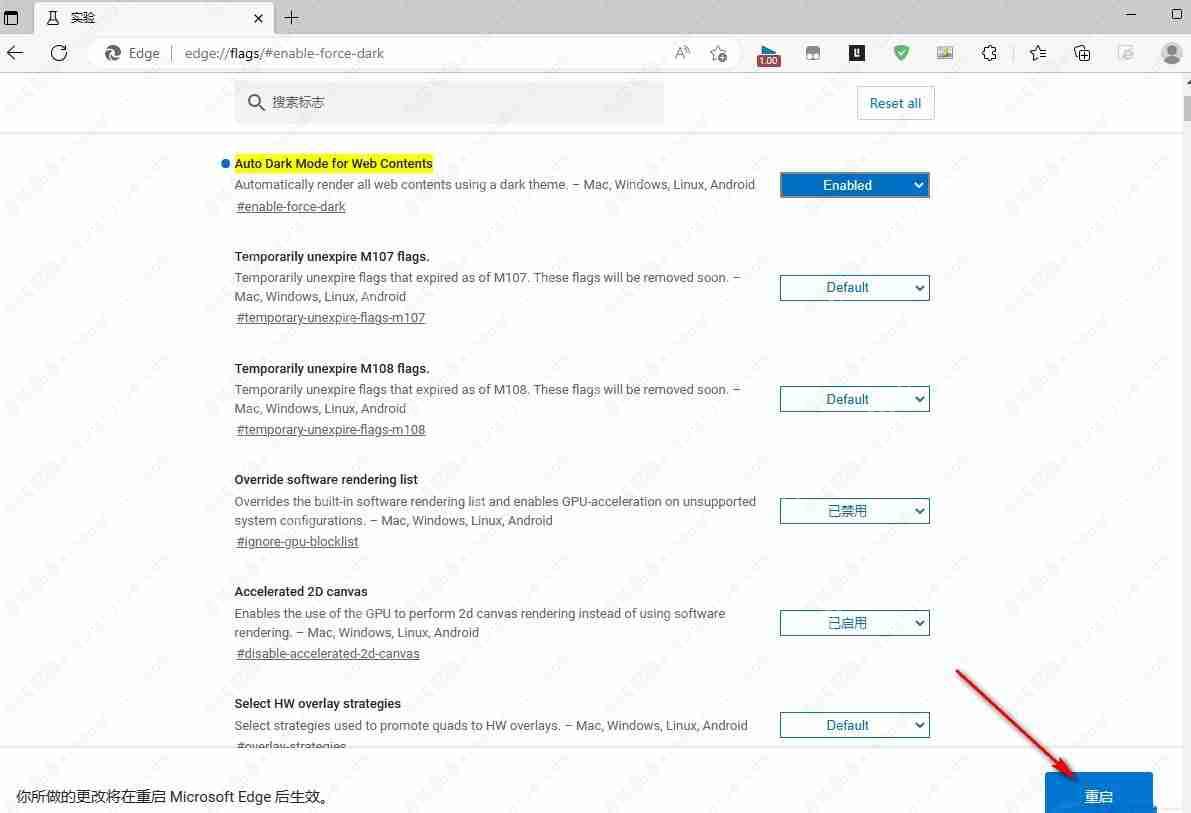Screen dimensions: 1191x813
Task: Open dropdown for unexpire M108 flags
Action: (x=855, y=399)
